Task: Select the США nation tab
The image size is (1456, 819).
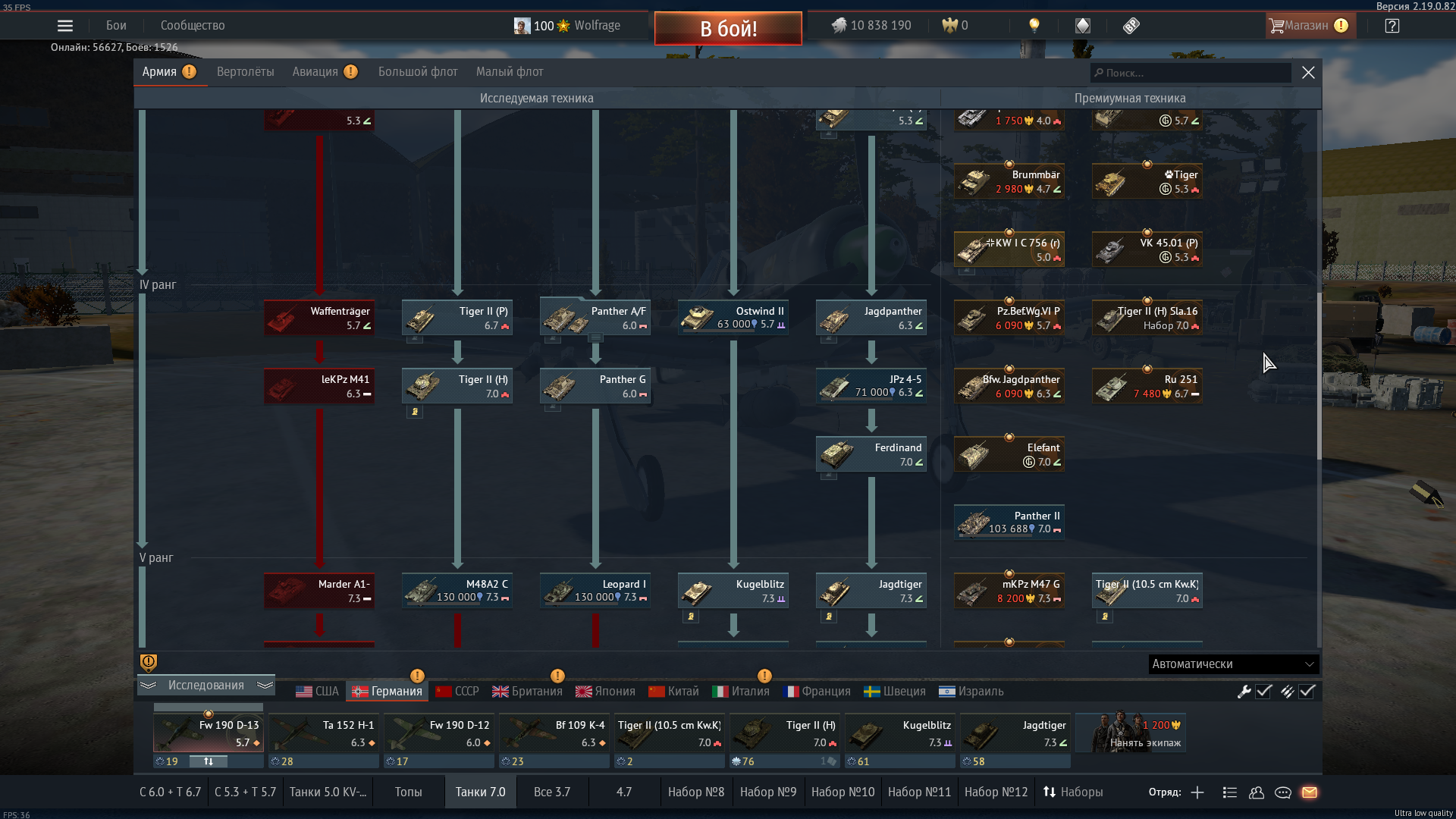Action: click(317, 692)
